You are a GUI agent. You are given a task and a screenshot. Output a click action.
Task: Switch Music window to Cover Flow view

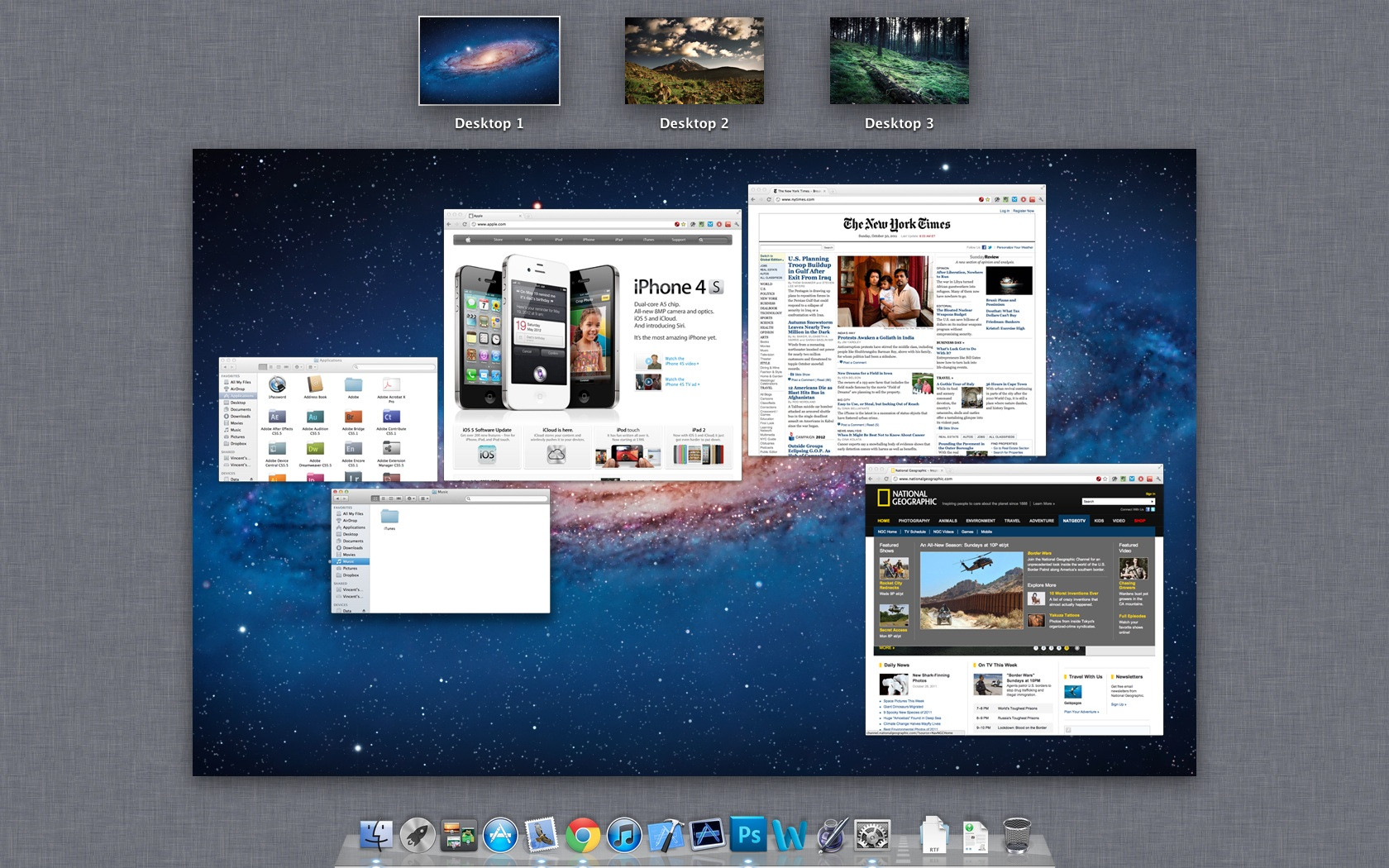click(x=398, y=498)
